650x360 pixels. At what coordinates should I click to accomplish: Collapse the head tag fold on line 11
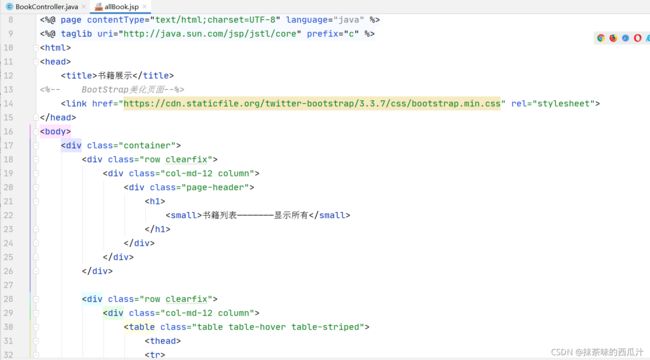(x=36, y=62)
